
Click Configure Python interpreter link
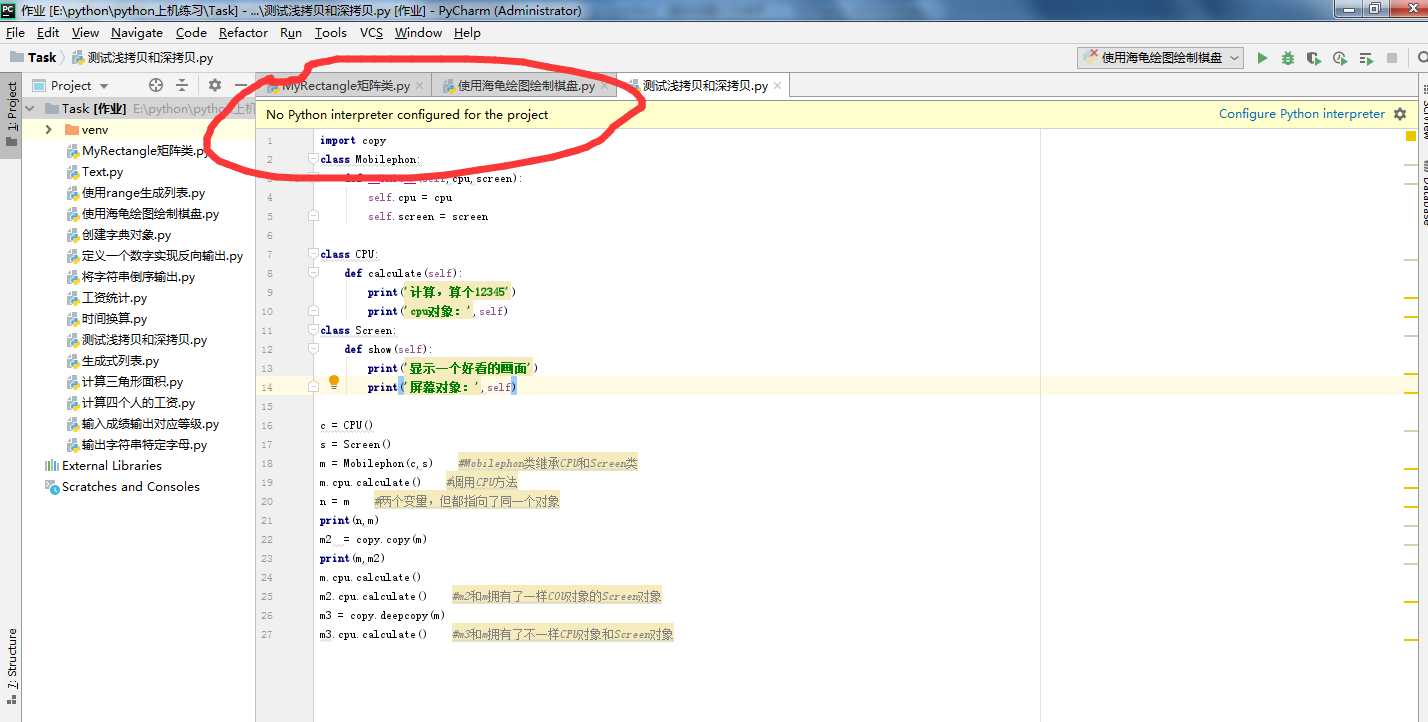(x=1302, y=114)
